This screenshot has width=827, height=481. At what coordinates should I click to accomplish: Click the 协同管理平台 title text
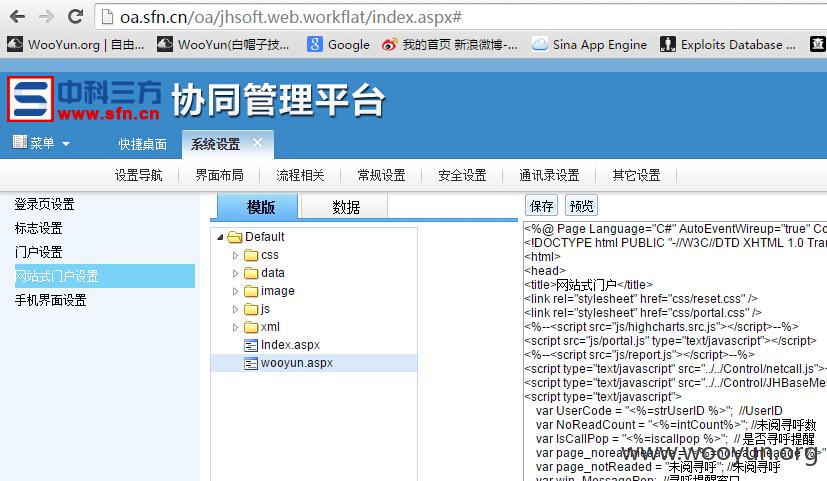click(278, 100)
